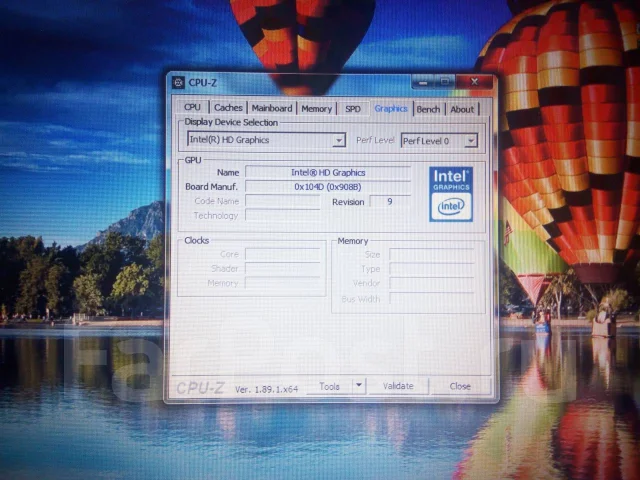Image resolution: width=640 pixels, height=480 pixels.
Task: Click the Tools button
Action: click(x=329, y=386)
